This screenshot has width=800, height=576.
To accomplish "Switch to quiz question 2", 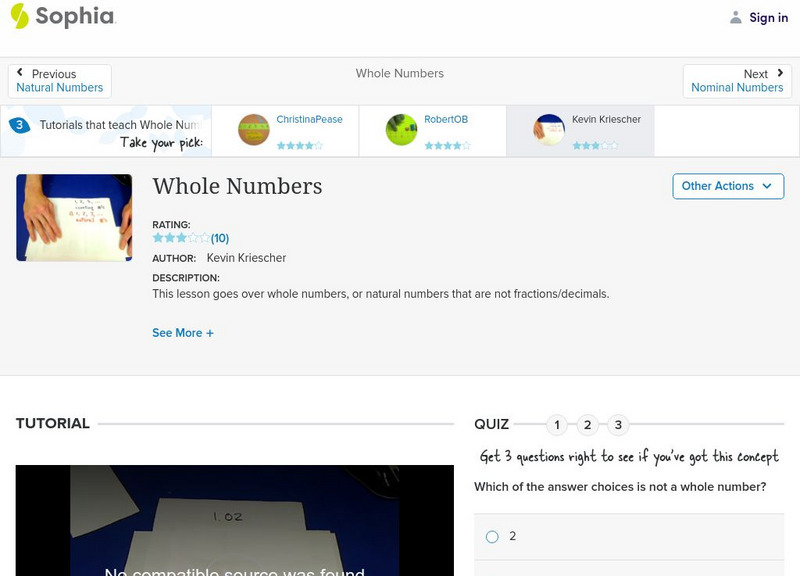I will point(587,424).
